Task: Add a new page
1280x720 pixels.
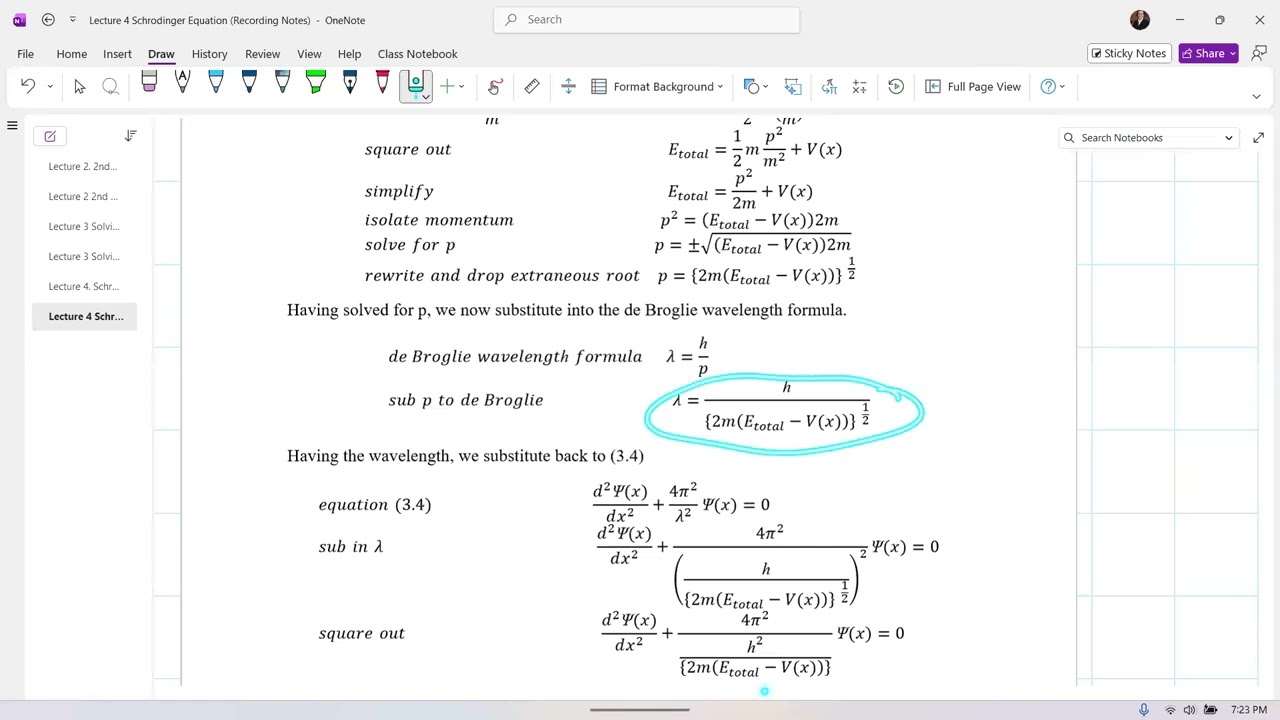Action: [x=50, y=136]
